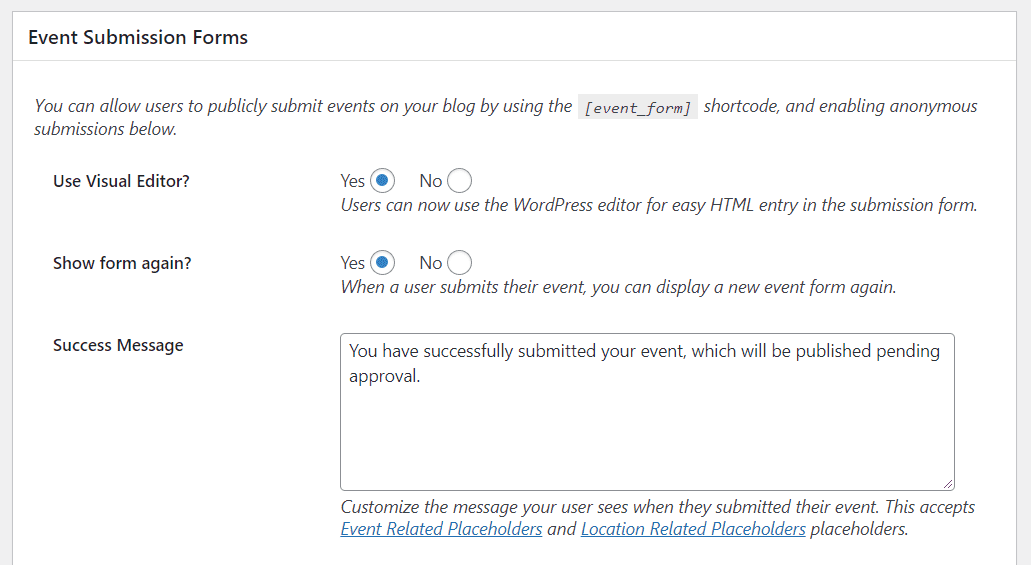Click the 'display a new event form again' description
The image size is (1031, 565).
click(618, 287)
